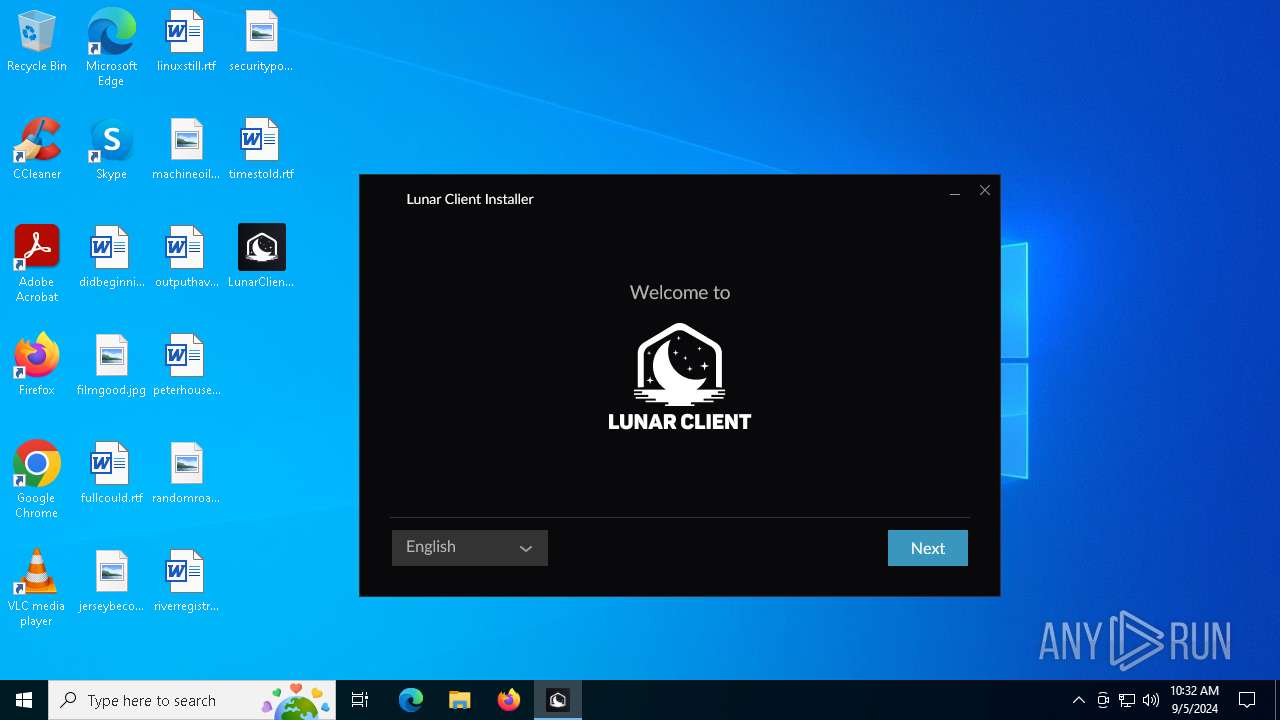Select the securitypo... image file icon
This screenshot has width=1280, height=720.
point(261,41)
